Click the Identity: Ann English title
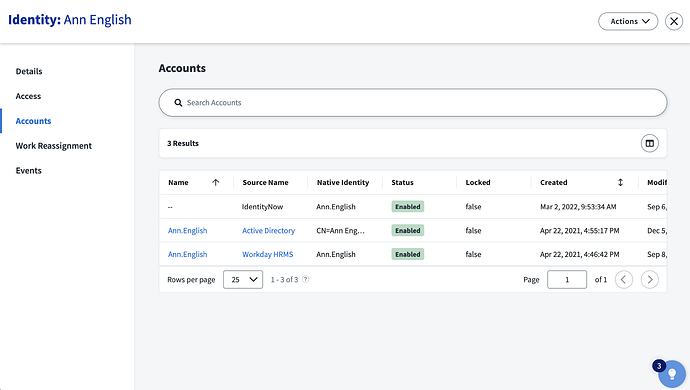Screen dimensions: 690x390 (70, 20)
